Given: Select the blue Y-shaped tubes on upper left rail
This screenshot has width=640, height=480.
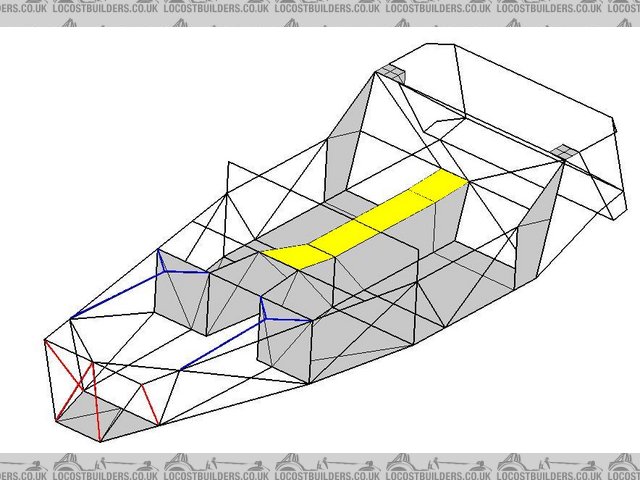Looking at the screenshot, I should tap(165, 269).
